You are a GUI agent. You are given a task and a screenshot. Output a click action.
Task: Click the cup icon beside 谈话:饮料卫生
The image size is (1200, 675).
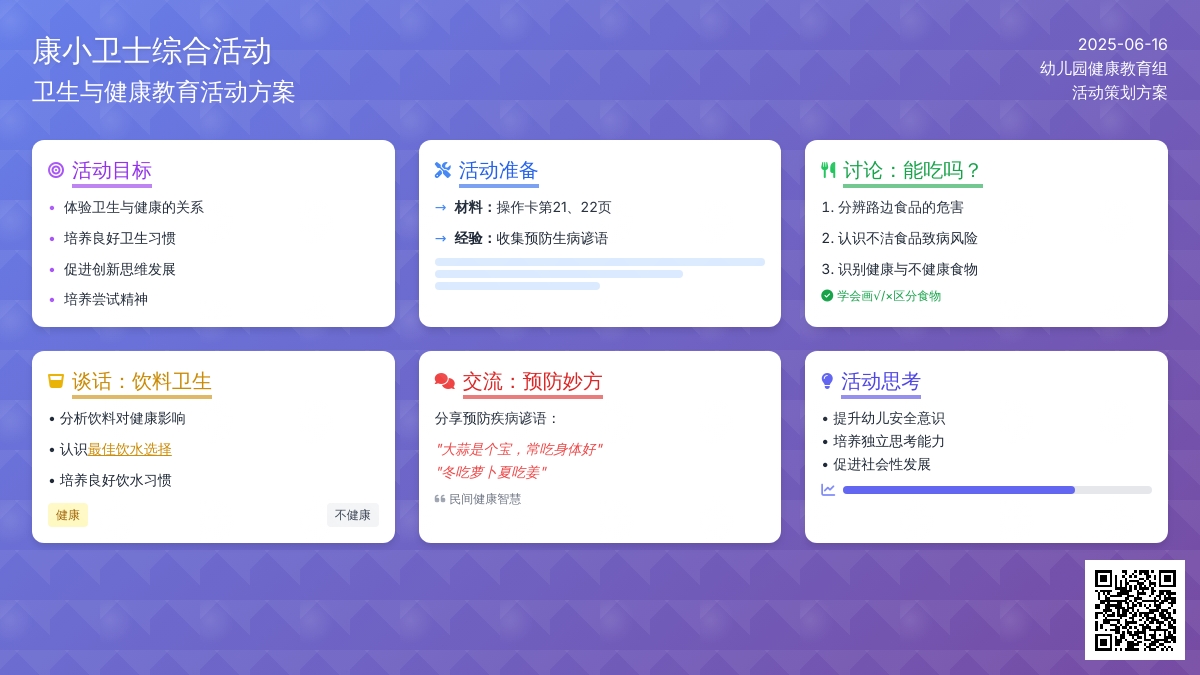tap(56, 381)
